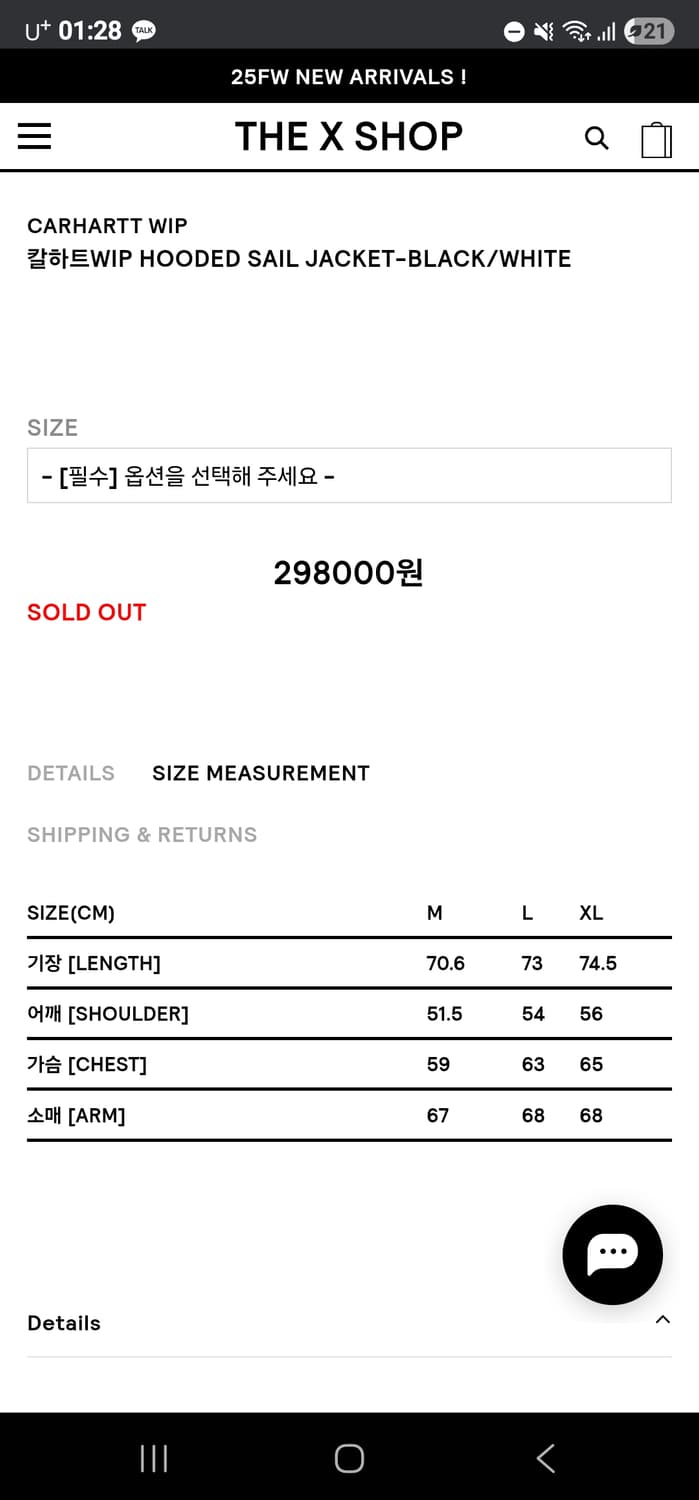The width and height of the screenshot is (699, 1500).
Task: Tap KakaoTalk notification icon in status bar
Action: tap(144, 31)
